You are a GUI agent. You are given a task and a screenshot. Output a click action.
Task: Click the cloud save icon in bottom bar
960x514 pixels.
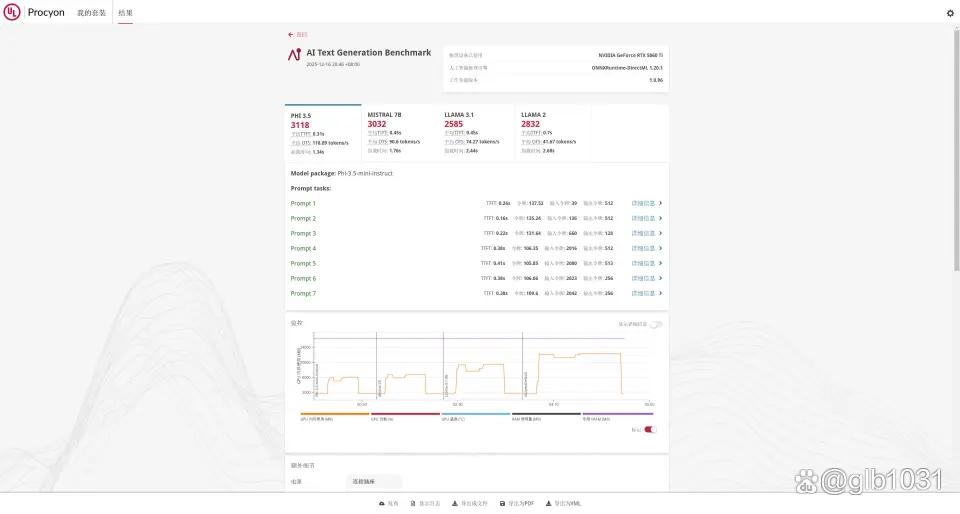[382, 504]
